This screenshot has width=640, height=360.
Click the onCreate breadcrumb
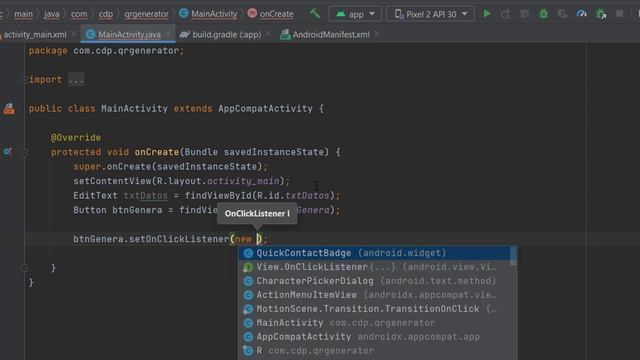click(x=271, y=14)
